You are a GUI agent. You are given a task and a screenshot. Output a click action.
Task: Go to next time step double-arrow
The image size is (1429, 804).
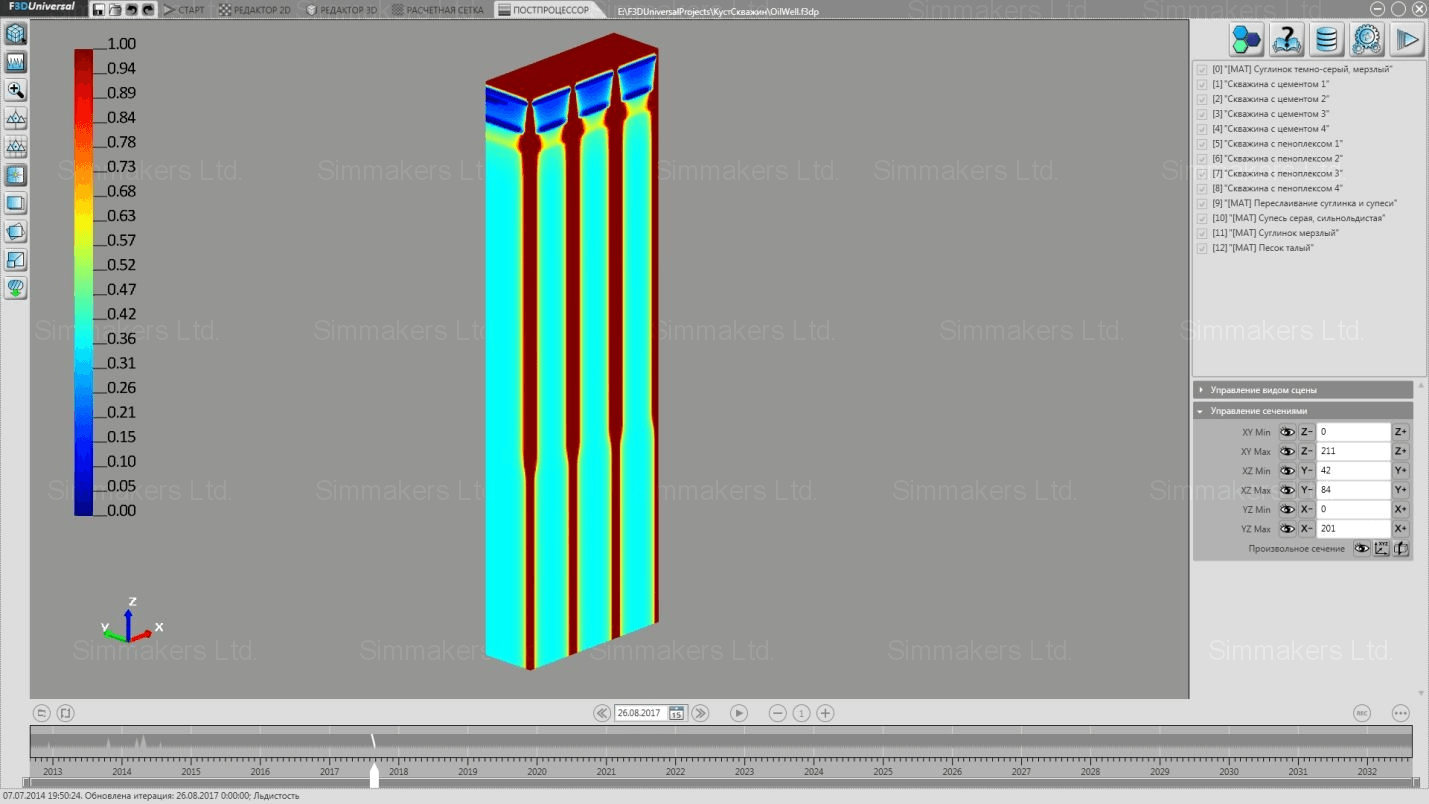(701, 713)
